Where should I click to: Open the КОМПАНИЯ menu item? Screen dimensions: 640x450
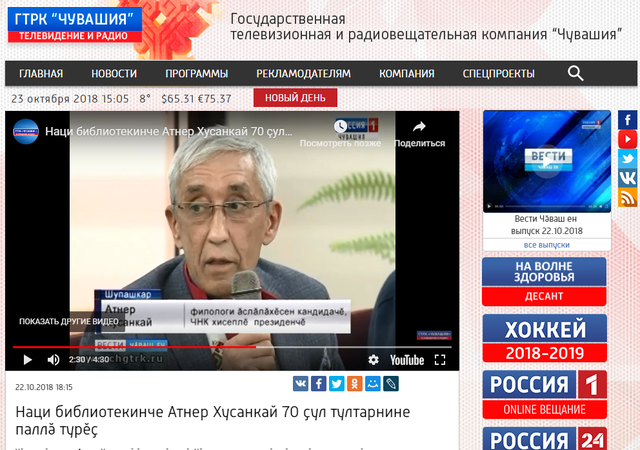(407, 74)
